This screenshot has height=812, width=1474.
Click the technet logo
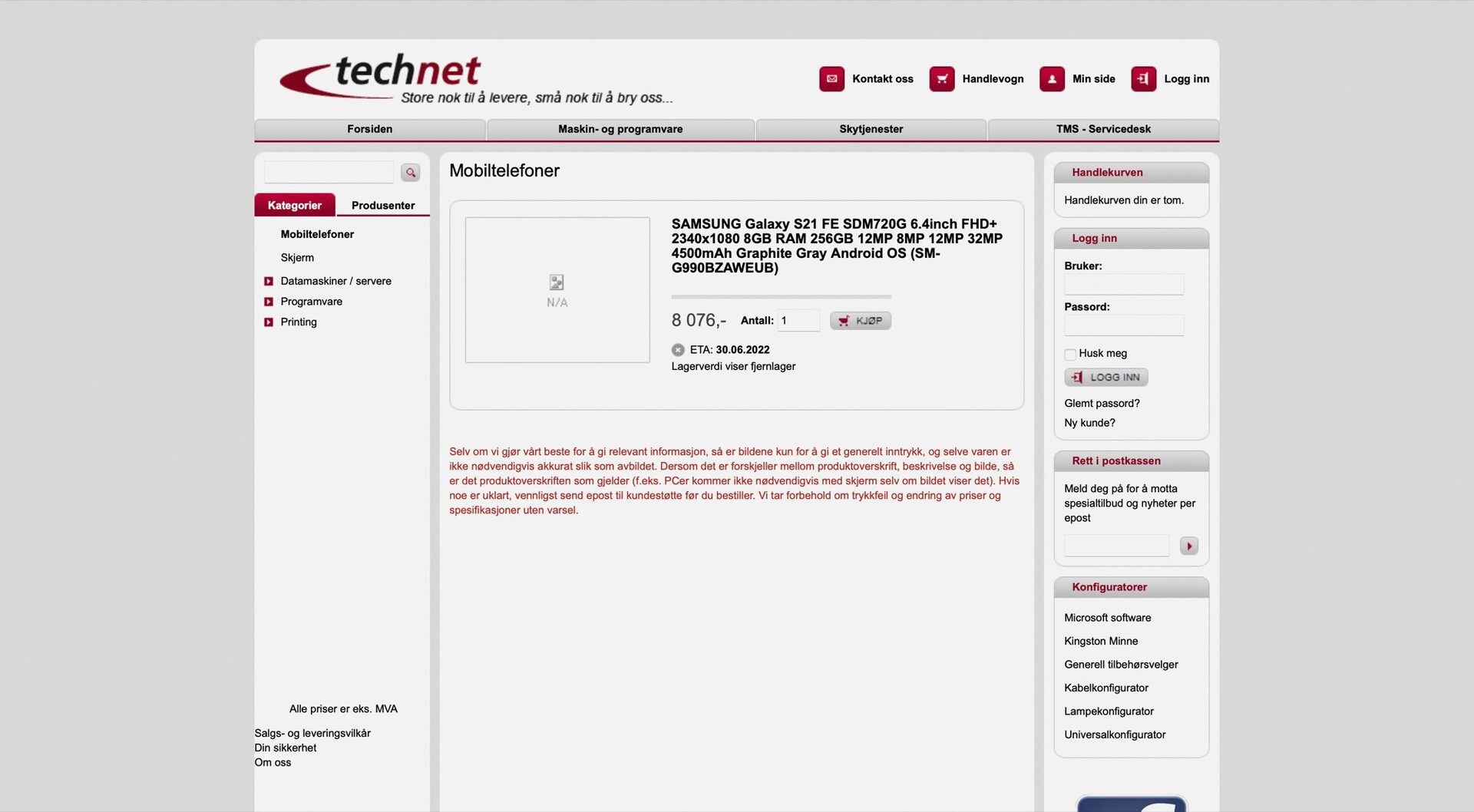476,79
